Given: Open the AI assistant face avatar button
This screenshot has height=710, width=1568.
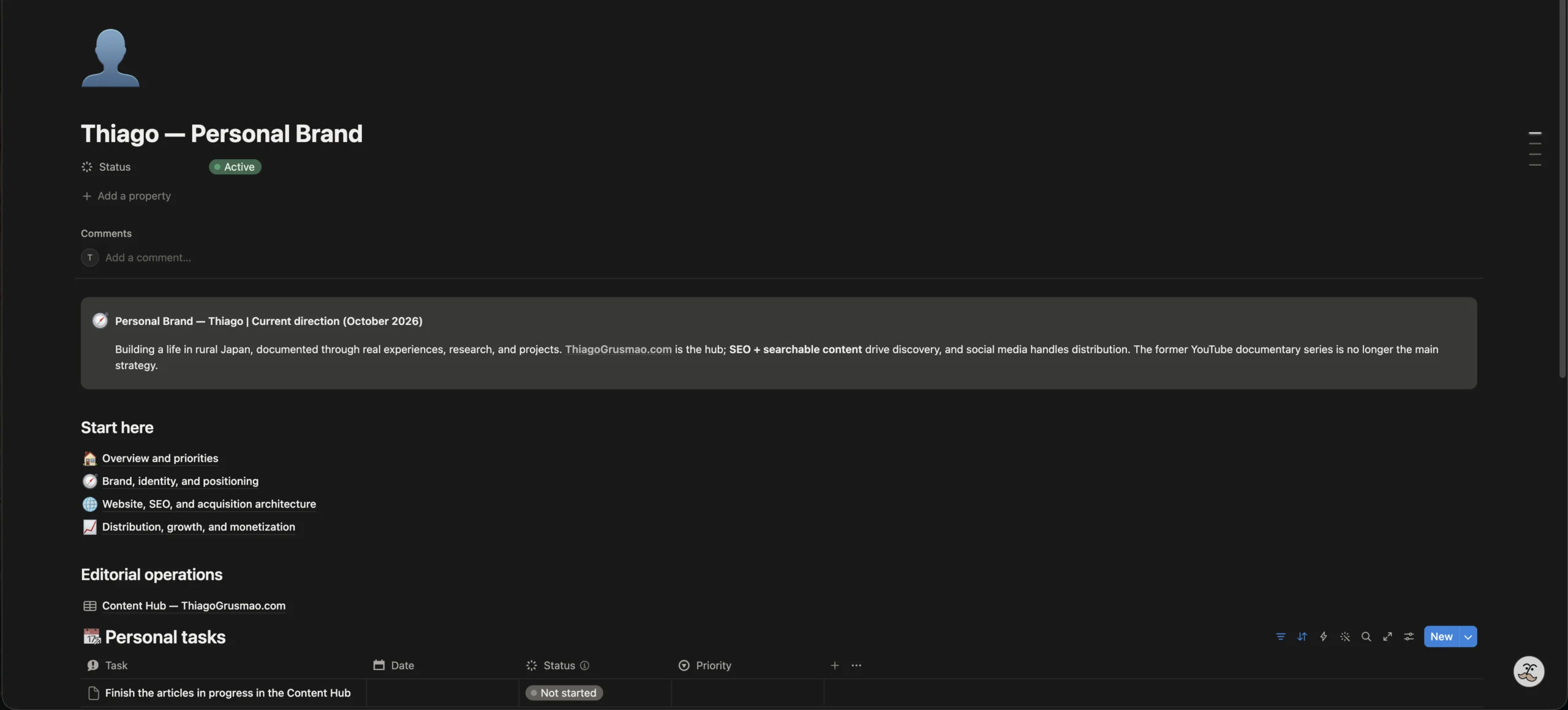Looking at the screenshot, I should click(x=1528, y=671).
